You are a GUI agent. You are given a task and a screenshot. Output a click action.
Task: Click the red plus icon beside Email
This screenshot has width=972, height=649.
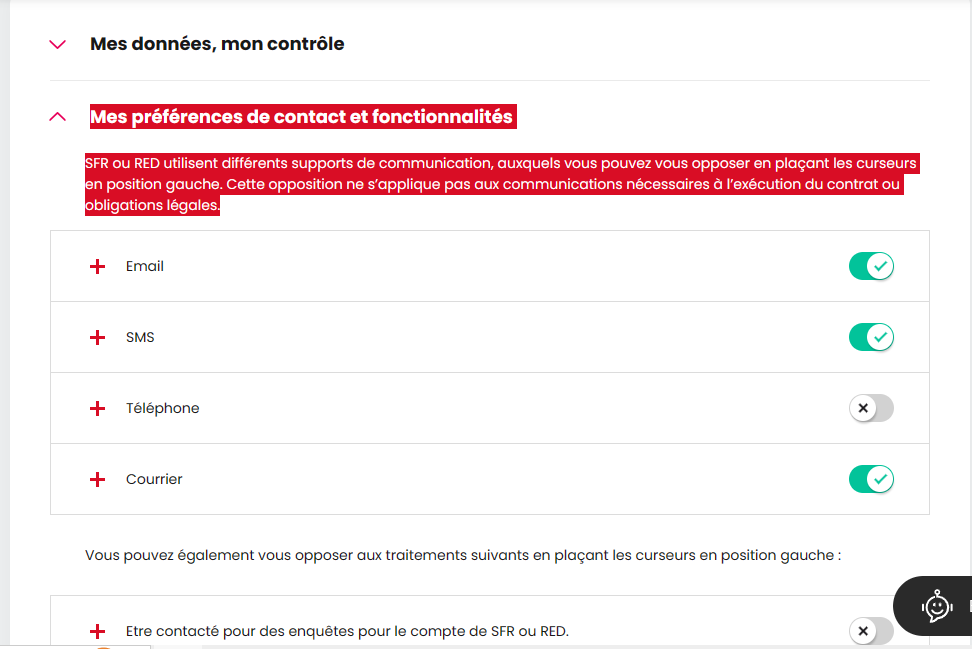97,267
